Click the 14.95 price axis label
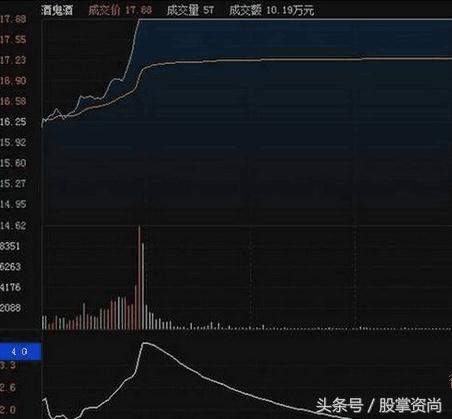The image size is (452, 419). (x=13, y=204)
